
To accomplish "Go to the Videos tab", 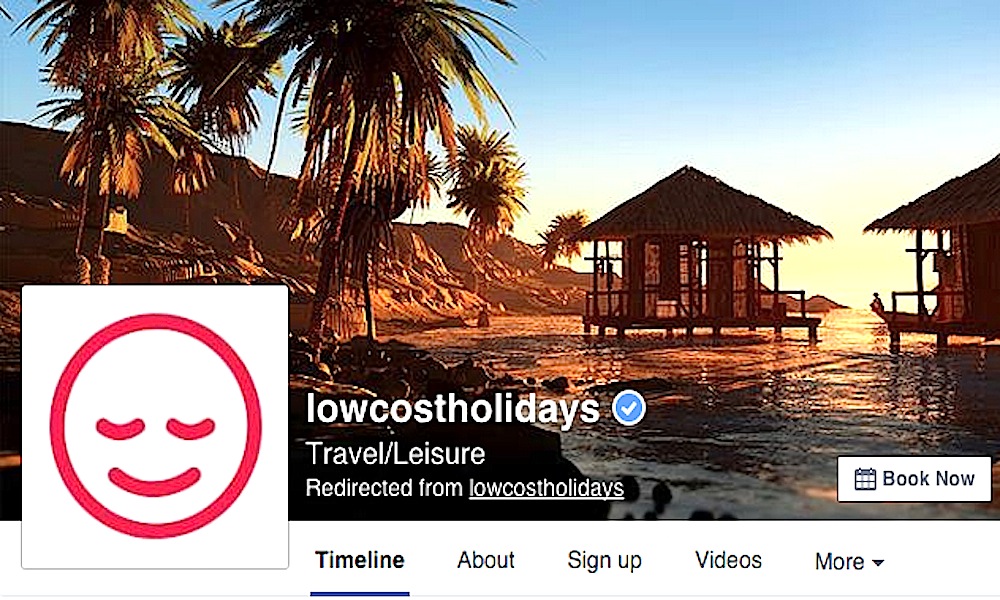I will tap(728, 560).
